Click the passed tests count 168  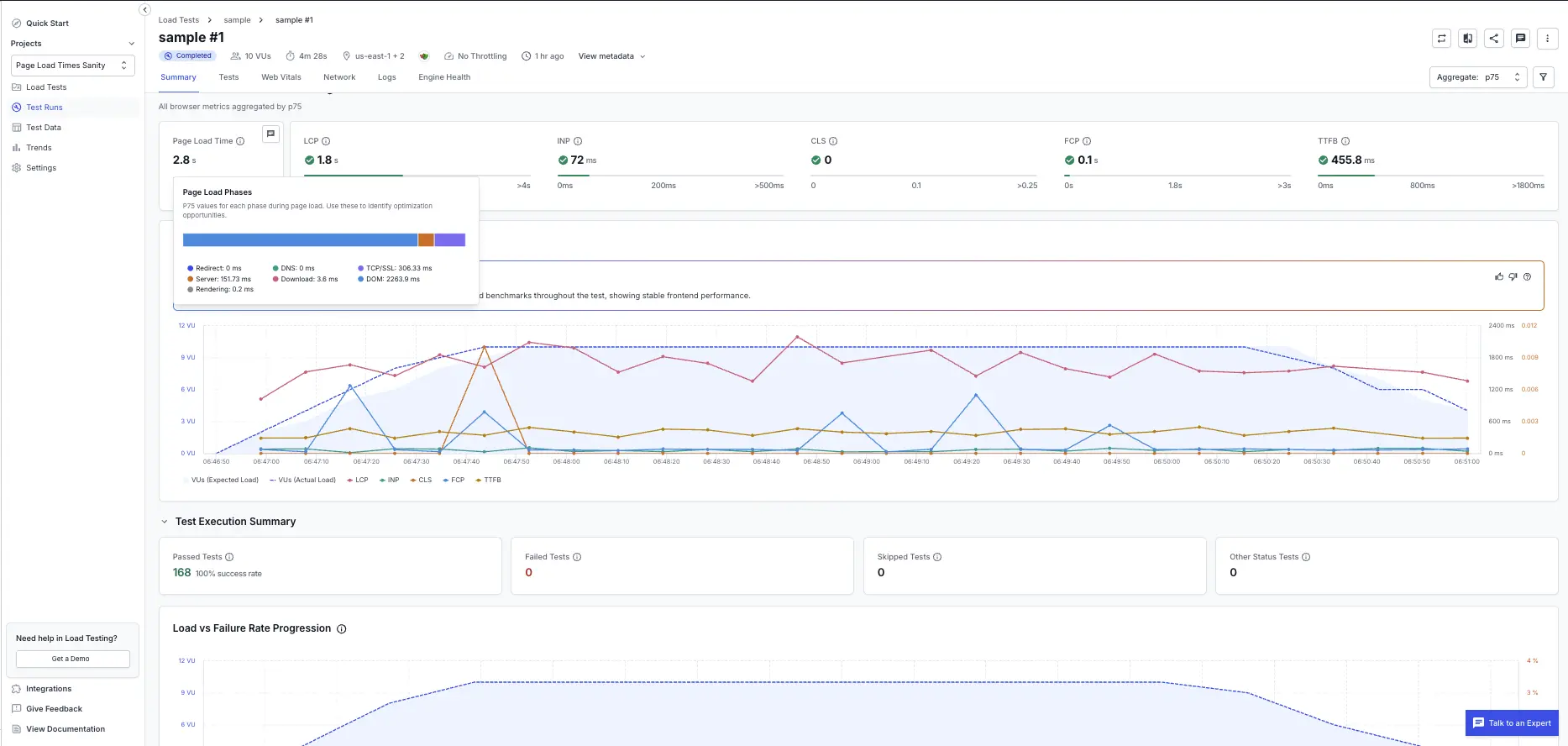pos(181,573)
